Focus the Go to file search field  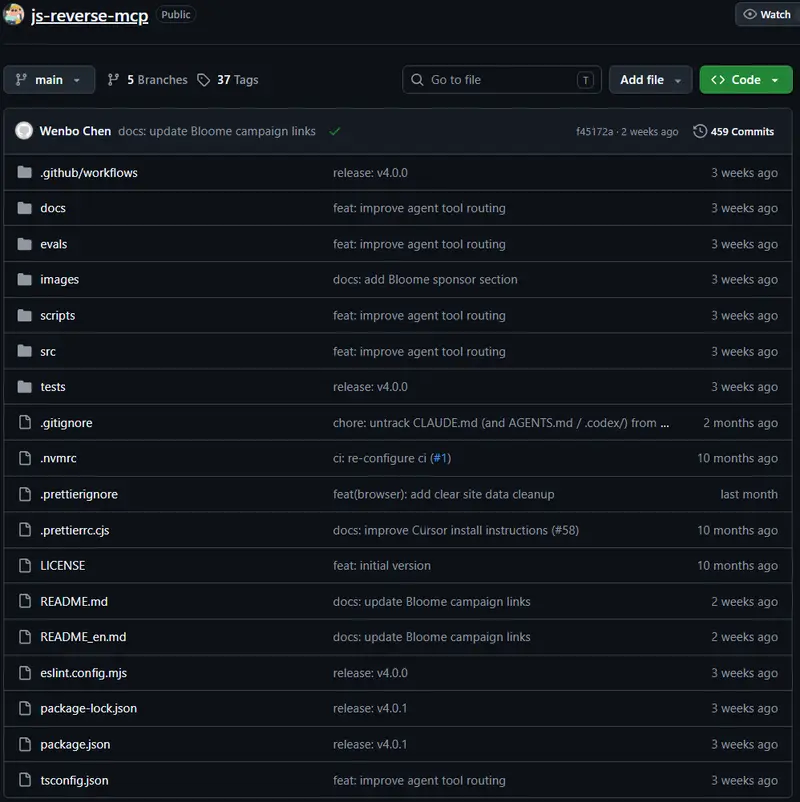pyautogui.click(x=502, y=80)
